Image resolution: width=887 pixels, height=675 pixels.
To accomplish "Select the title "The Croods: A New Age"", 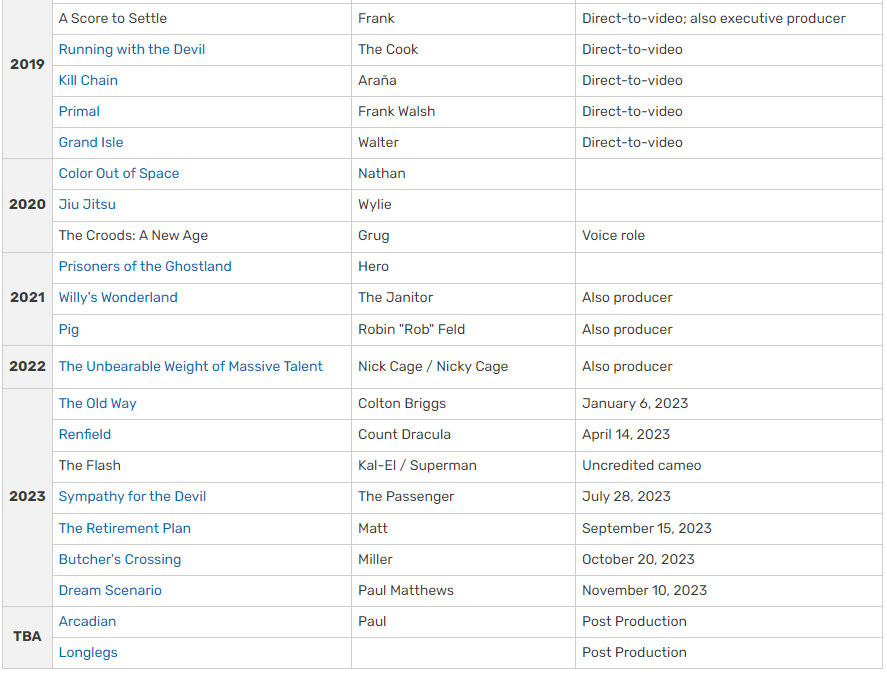I will (x=134, y=236).
